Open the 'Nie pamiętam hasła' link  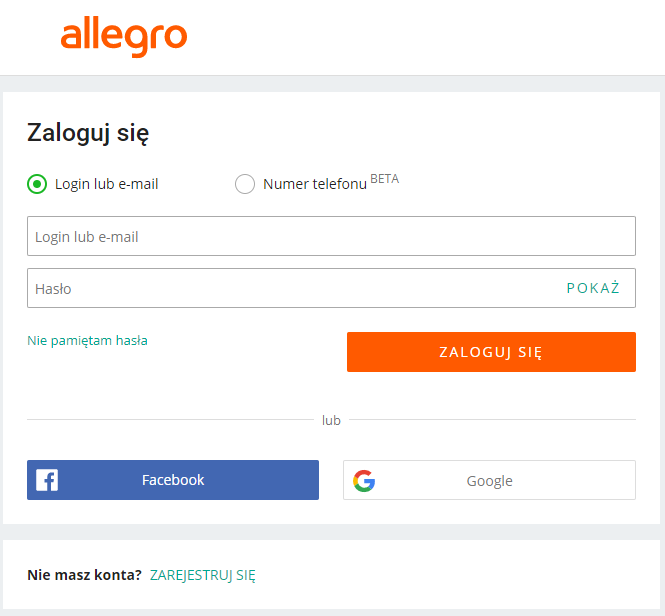click(87, 340)
